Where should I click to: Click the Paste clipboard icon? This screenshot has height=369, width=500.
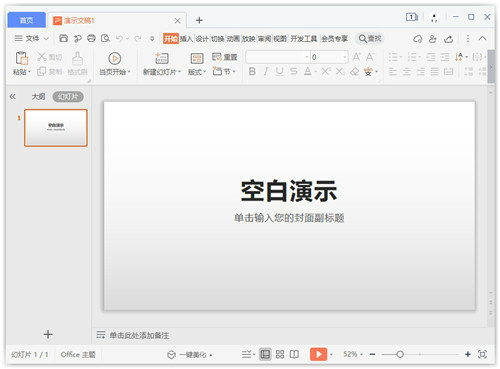[x=22, y=58]
